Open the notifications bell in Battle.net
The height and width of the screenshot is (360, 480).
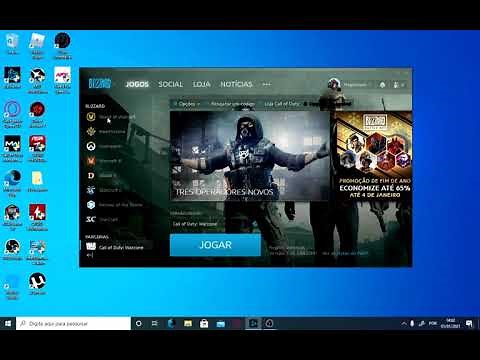point(382,85)
